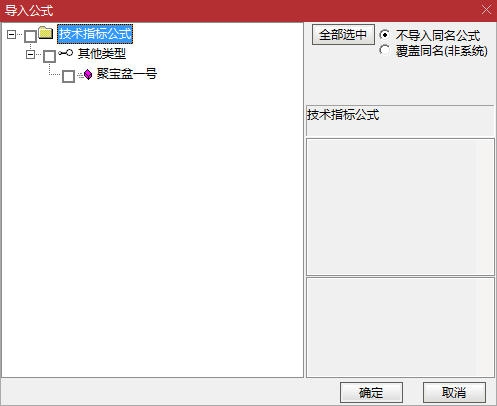Select the 其他类型 tree item label
497x406 pixels.
[x=102, y=54]
